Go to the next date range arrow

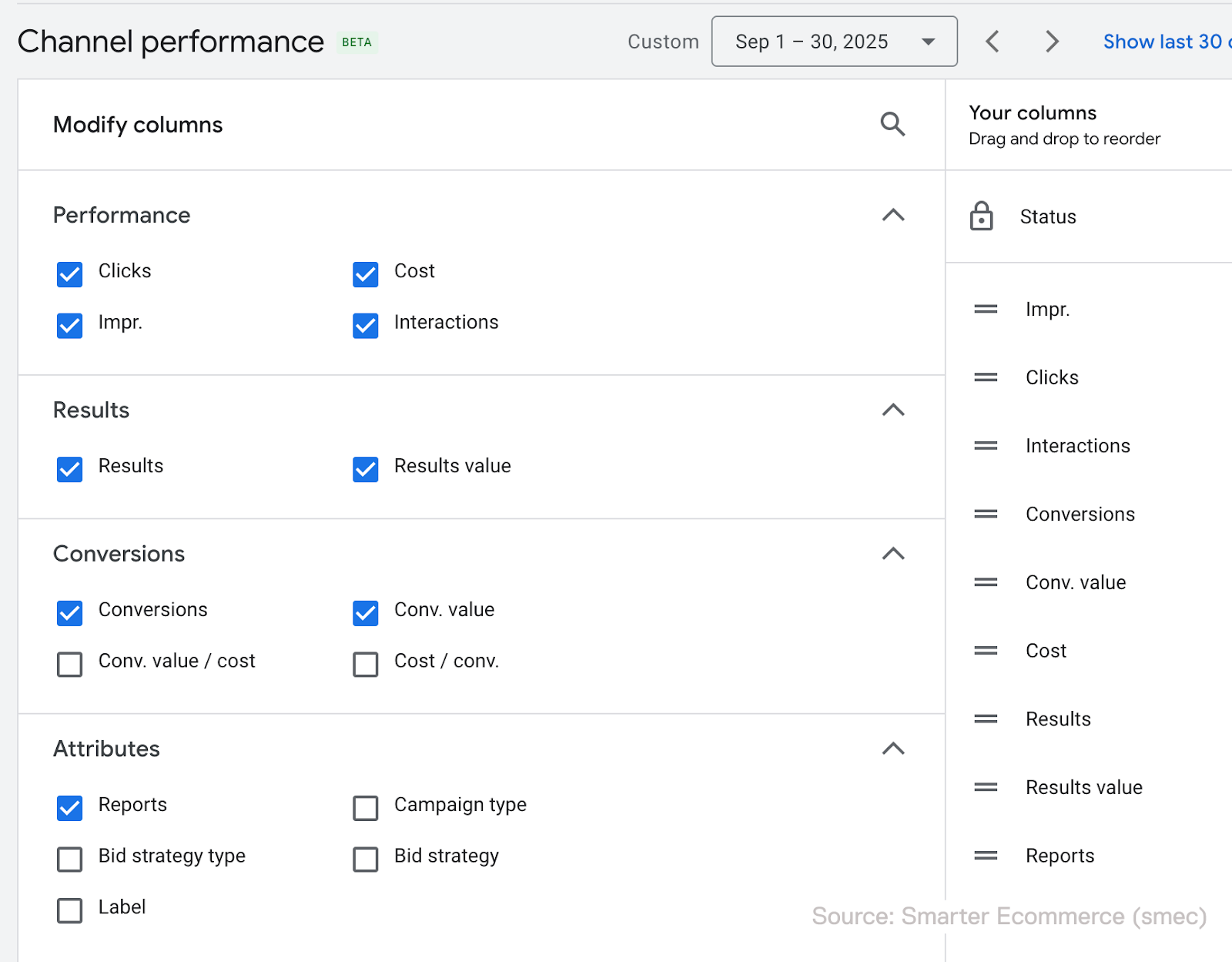[1051, 42]
